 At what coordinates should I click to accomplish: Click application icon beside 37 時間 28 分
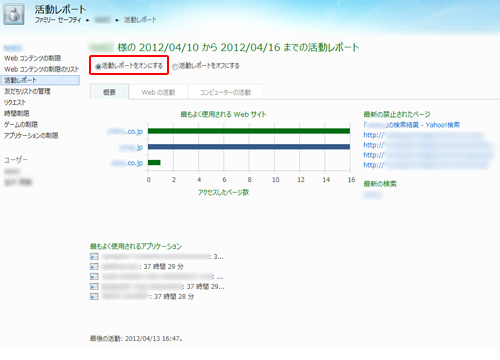pos(94,296)
